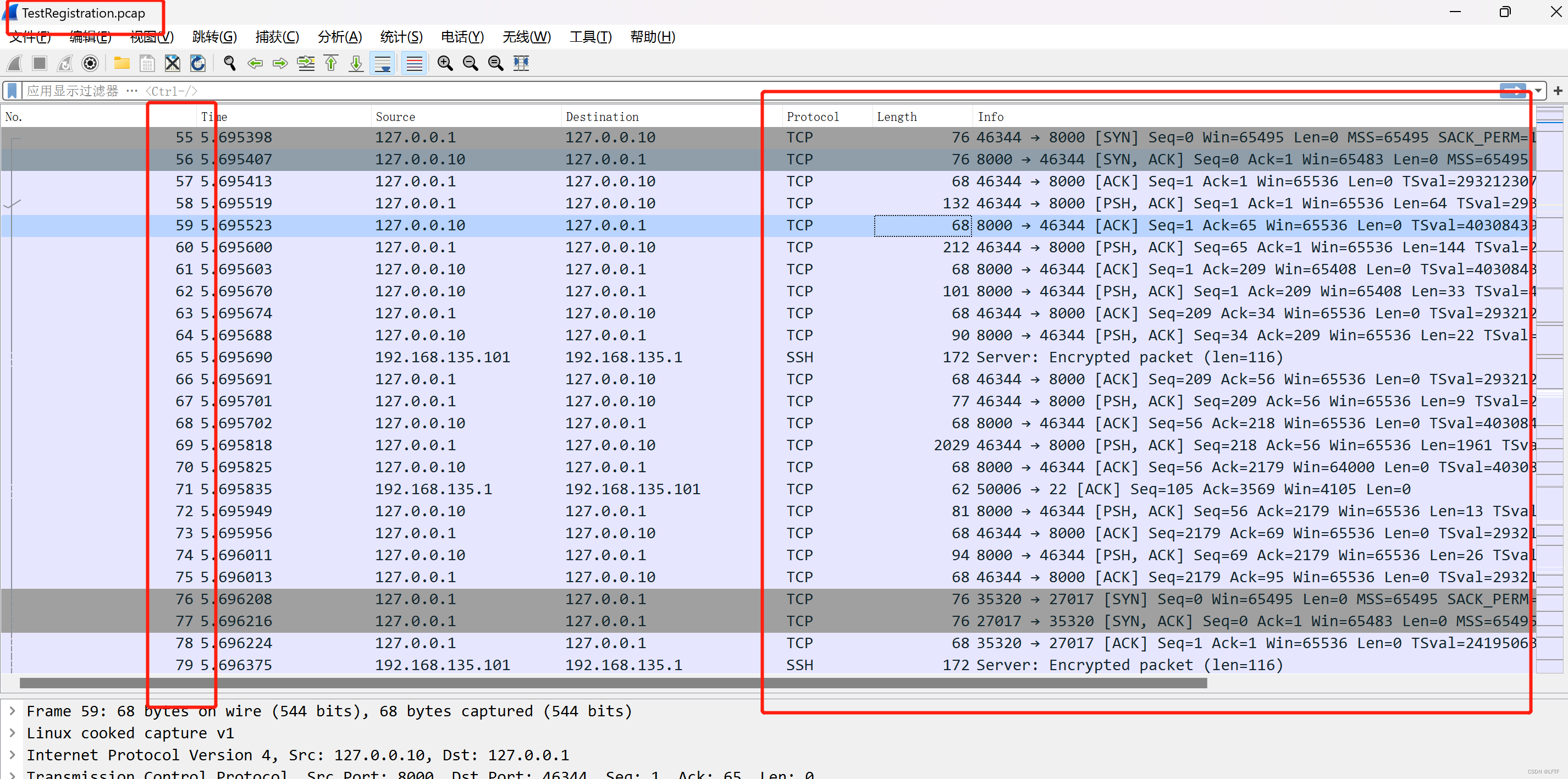Click the zoom in icon
Image resolution: width=1568 pixels, height=779 pixels.
coord(445,63)
